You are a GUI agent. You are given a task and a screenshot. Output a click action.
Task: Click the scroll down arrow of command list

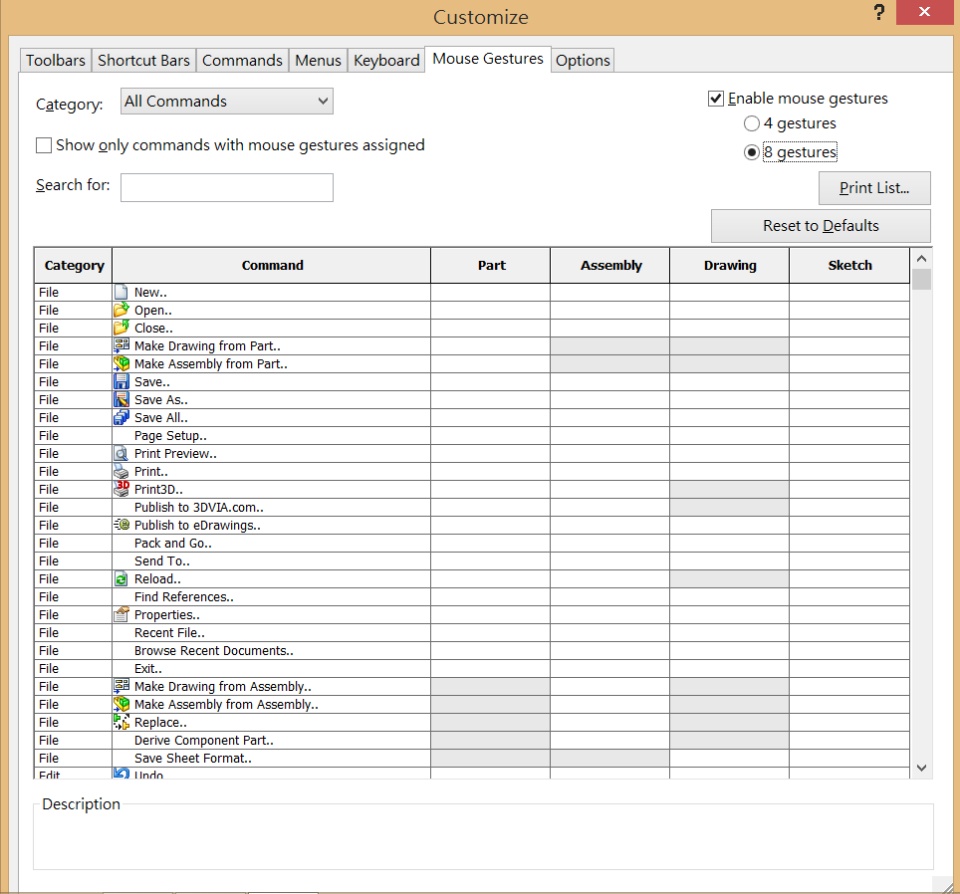(921, 768)
